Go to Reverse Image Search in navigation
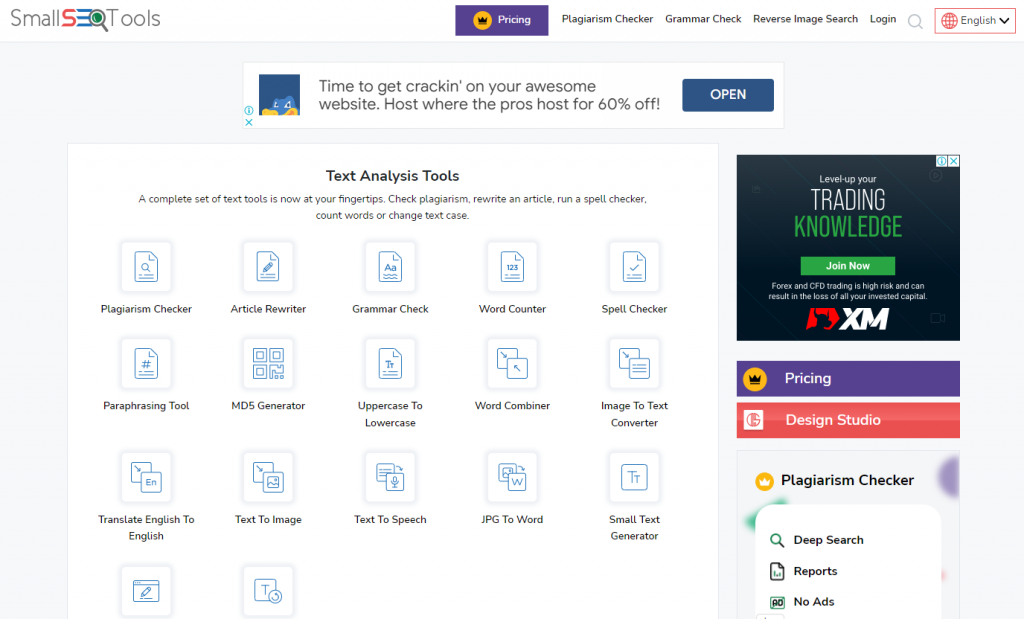Image resolution: width=1024 pixels, height=619 pixels. 805,19
